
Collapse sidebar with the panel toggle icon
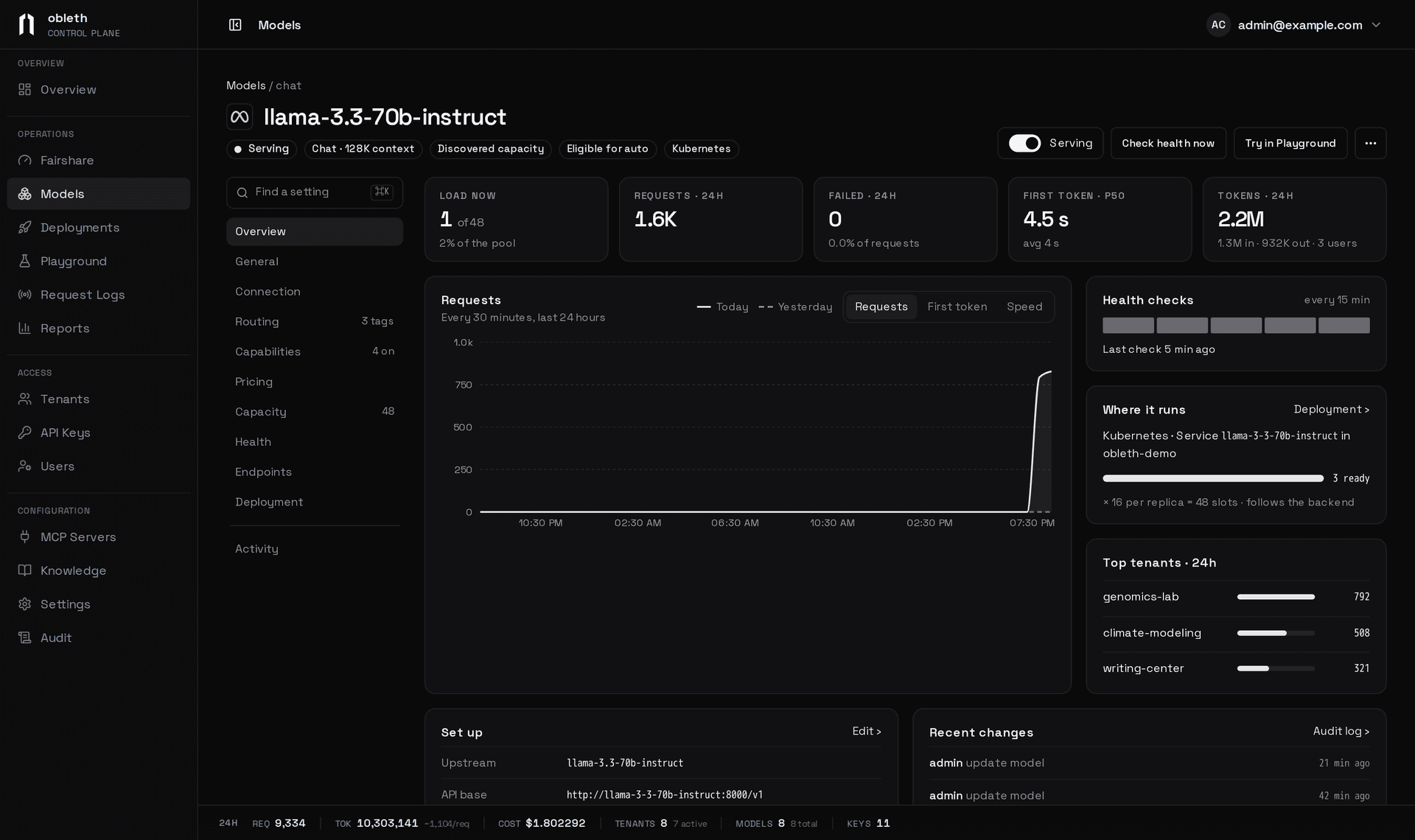click(x=235, y=25)
